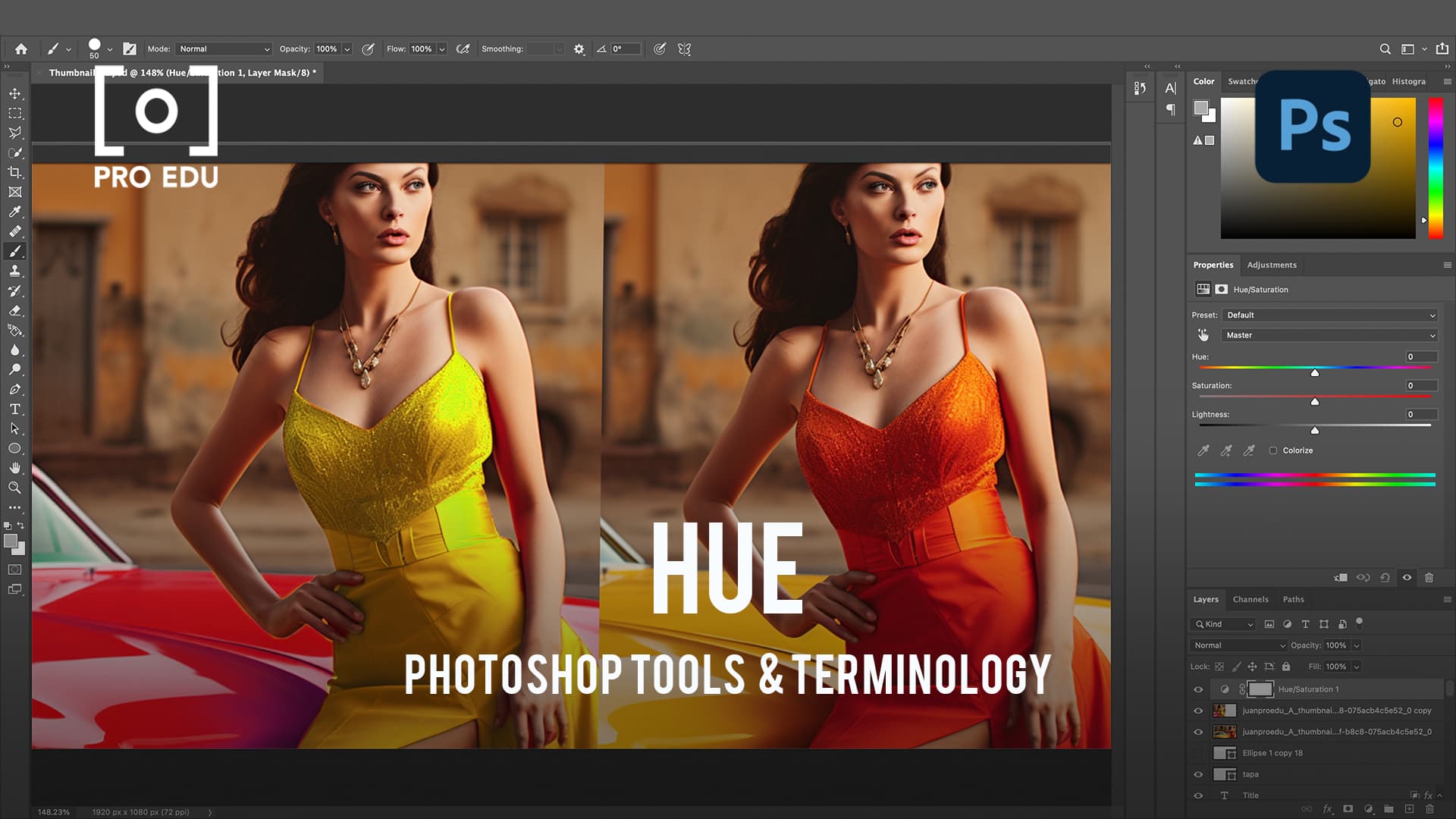
Task: Expand the Master channel dropdown
Action: pos(1329,335)
